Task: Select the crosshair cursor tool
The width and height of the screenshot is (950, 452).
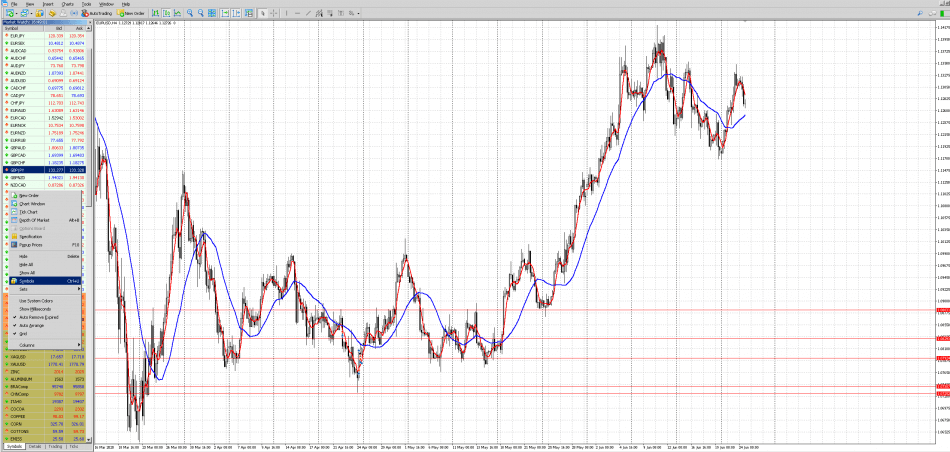Action: point(273,13)
